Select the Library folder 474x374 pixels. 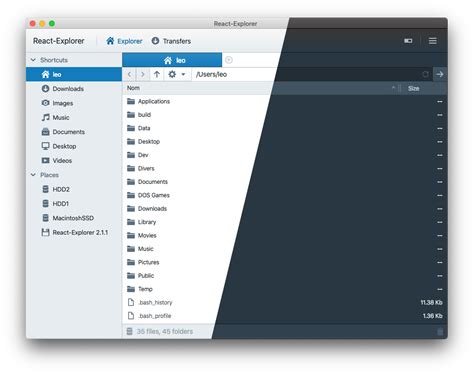click(x=285, y=222)
